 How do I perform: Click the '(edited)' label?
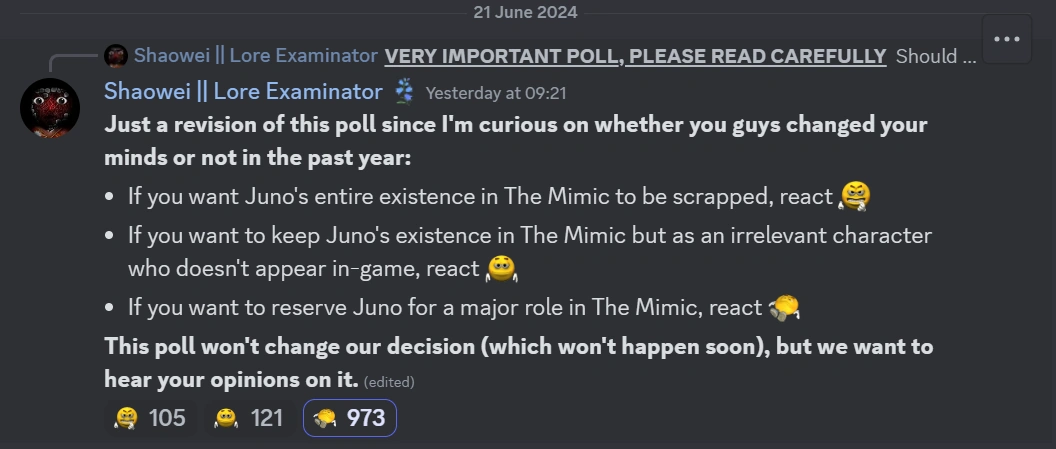(x=389, y=382)
